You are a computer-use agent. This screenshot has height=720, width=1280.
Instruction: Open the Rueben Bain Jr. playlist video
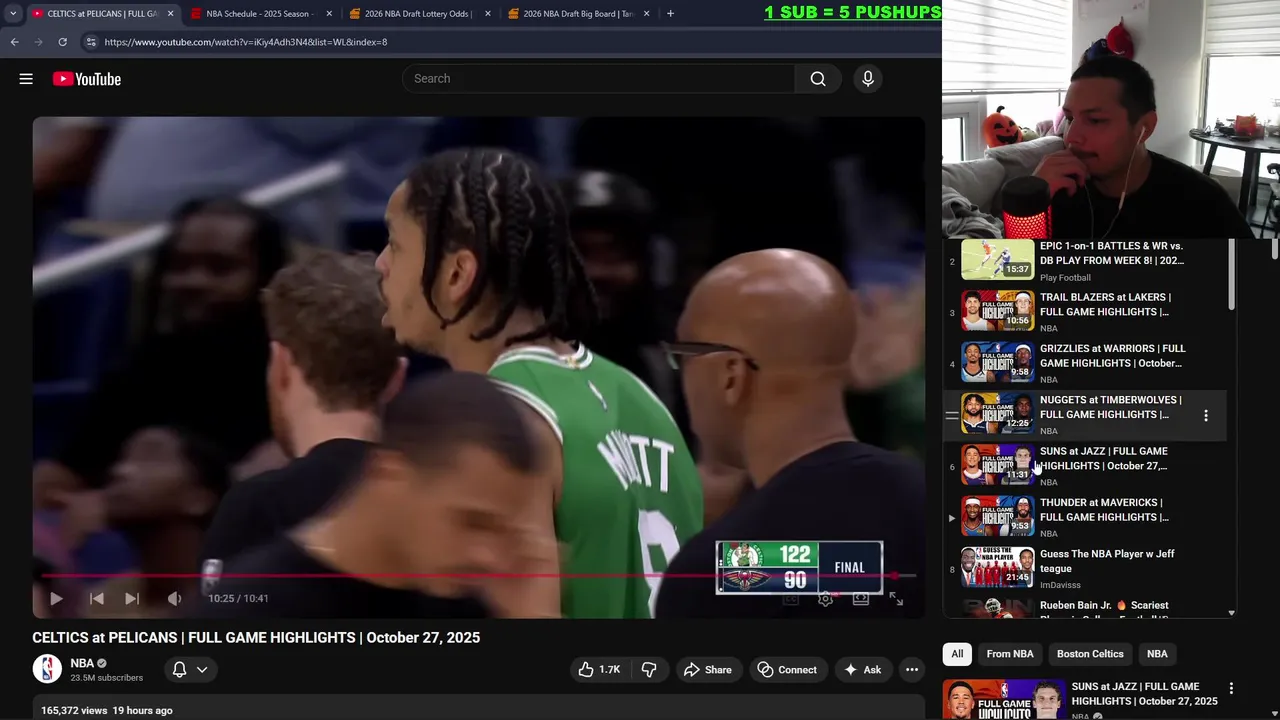[x=1083, y=607]
